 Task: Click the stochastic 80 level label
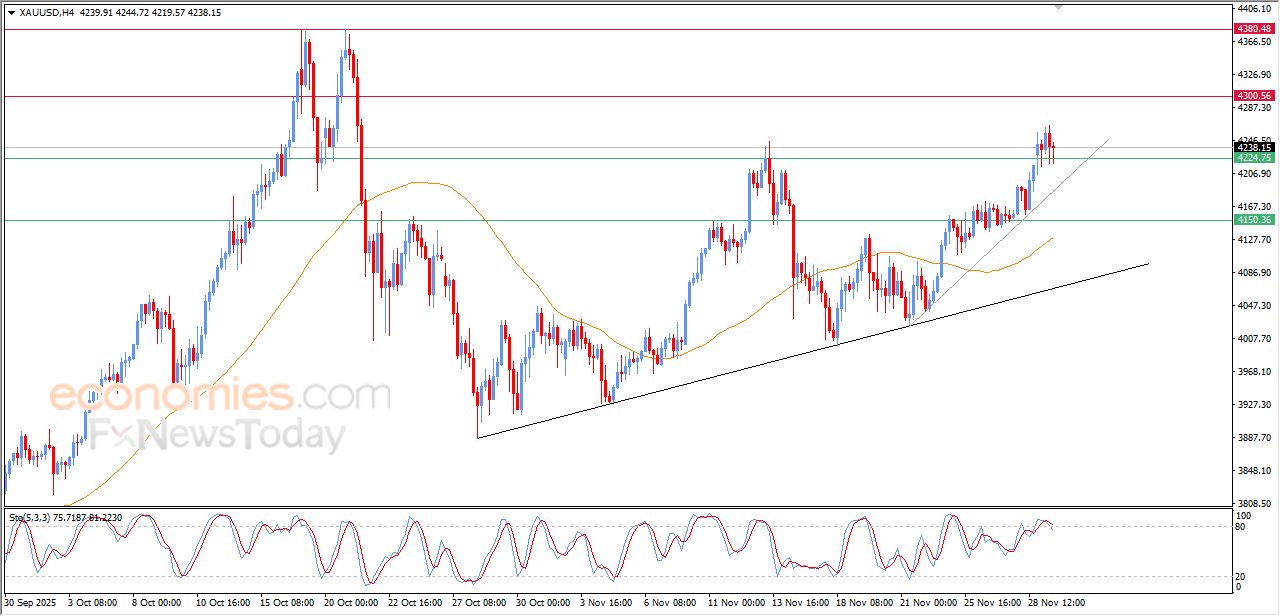pyautogui.click(x=1241, y=526)
